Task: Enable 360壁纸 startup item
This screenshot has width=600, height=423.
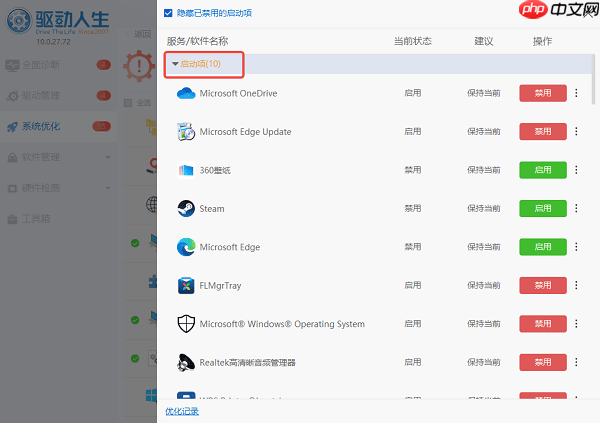Action: [543, 170]
